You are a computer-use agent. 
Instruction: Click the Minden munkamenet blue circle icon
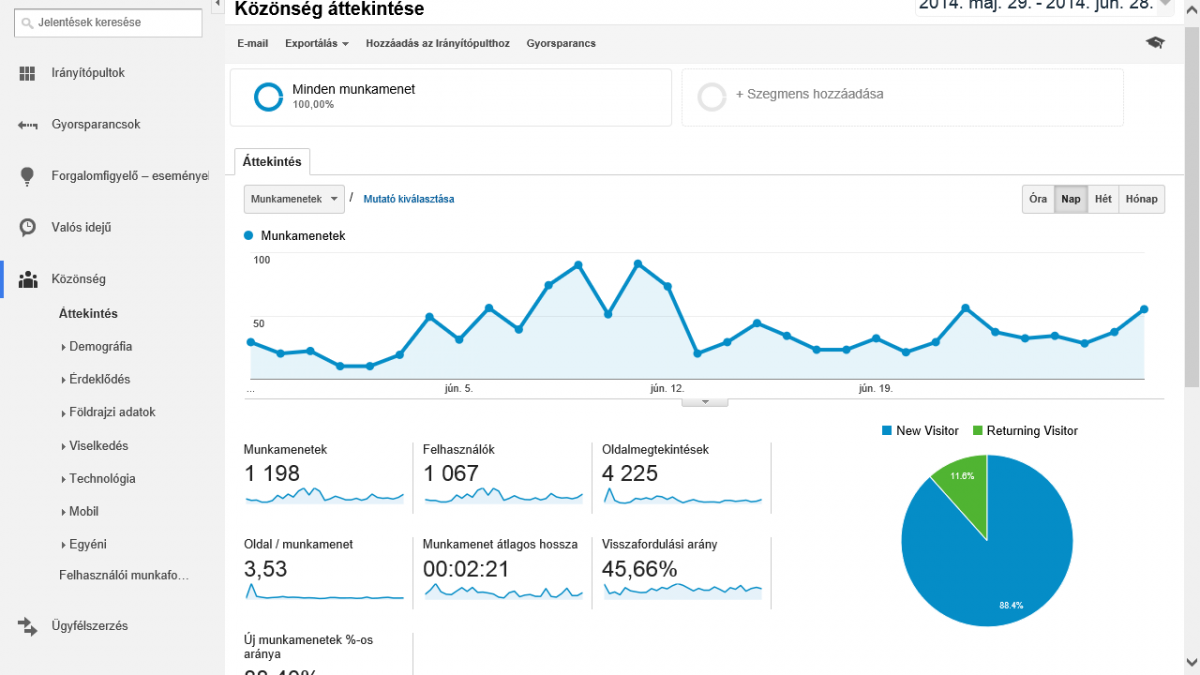(x=268, y=96)
